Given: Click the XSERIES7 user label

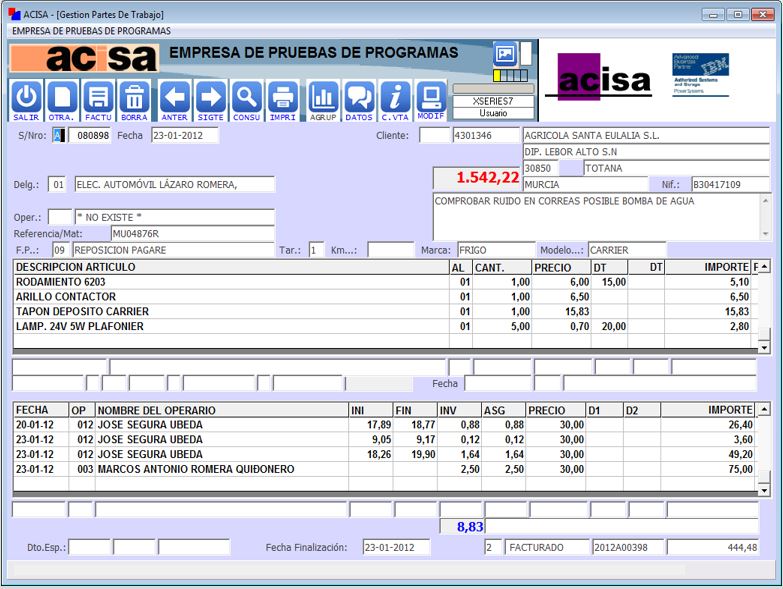Looking at the screenshot, I should click(x=493, y=101).
